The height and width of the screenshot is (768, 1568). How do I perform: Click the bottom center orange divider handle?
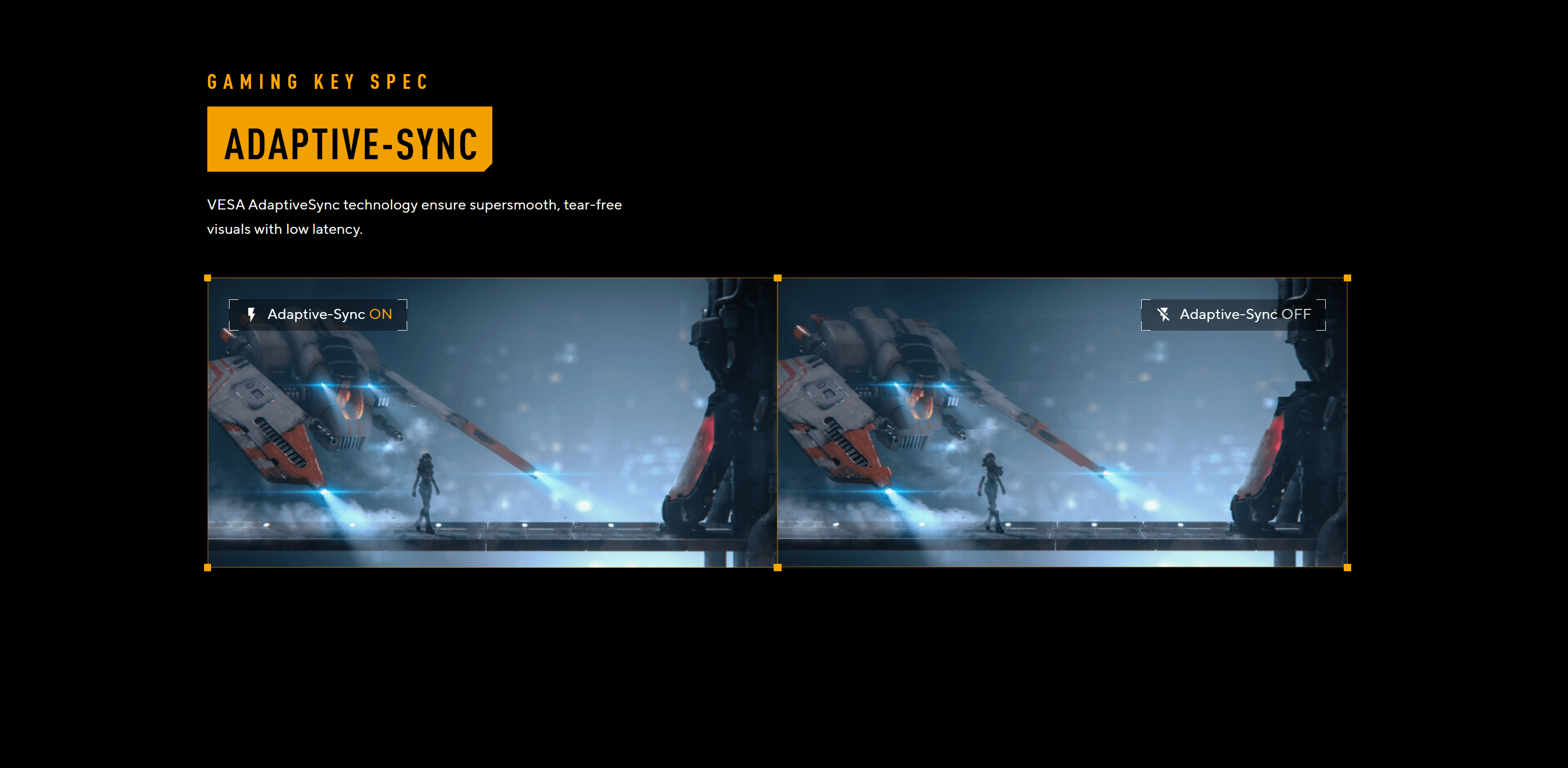click(777, 567)
